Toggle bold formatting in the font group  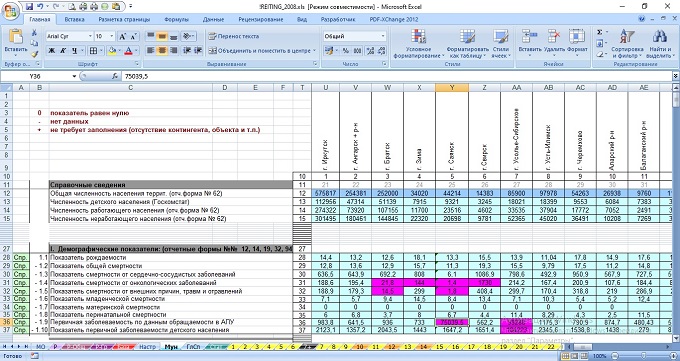coord(52,51)
